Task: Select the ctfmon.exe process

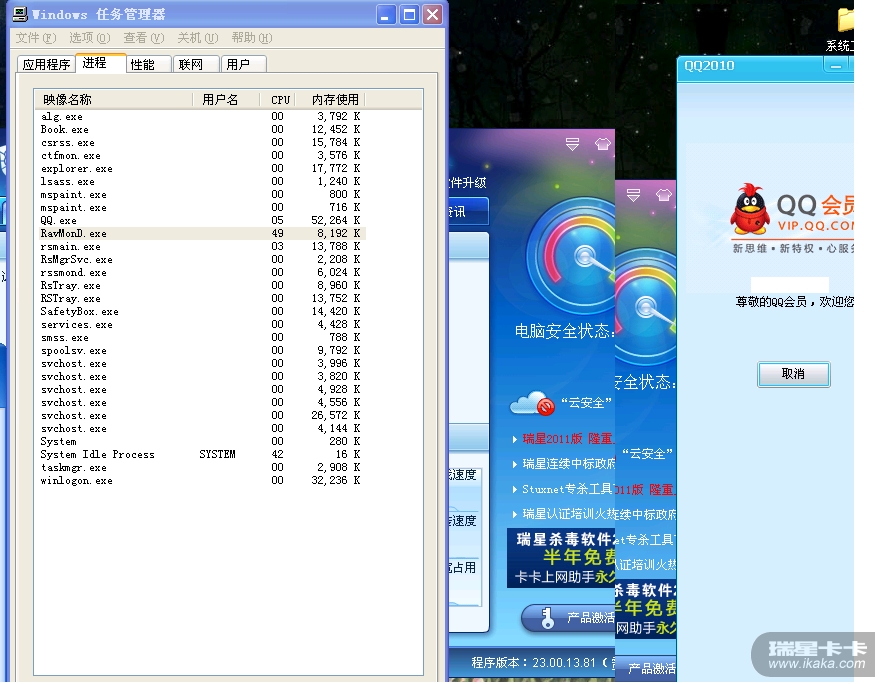Action: [x=201, y=156]
